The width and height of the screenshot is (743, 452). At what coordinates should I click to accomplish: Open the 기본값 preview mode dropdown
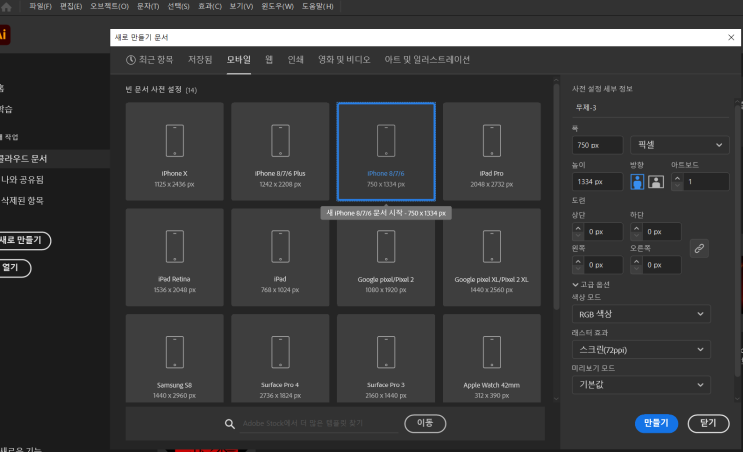pyautogui.click(x=641, y=385)
